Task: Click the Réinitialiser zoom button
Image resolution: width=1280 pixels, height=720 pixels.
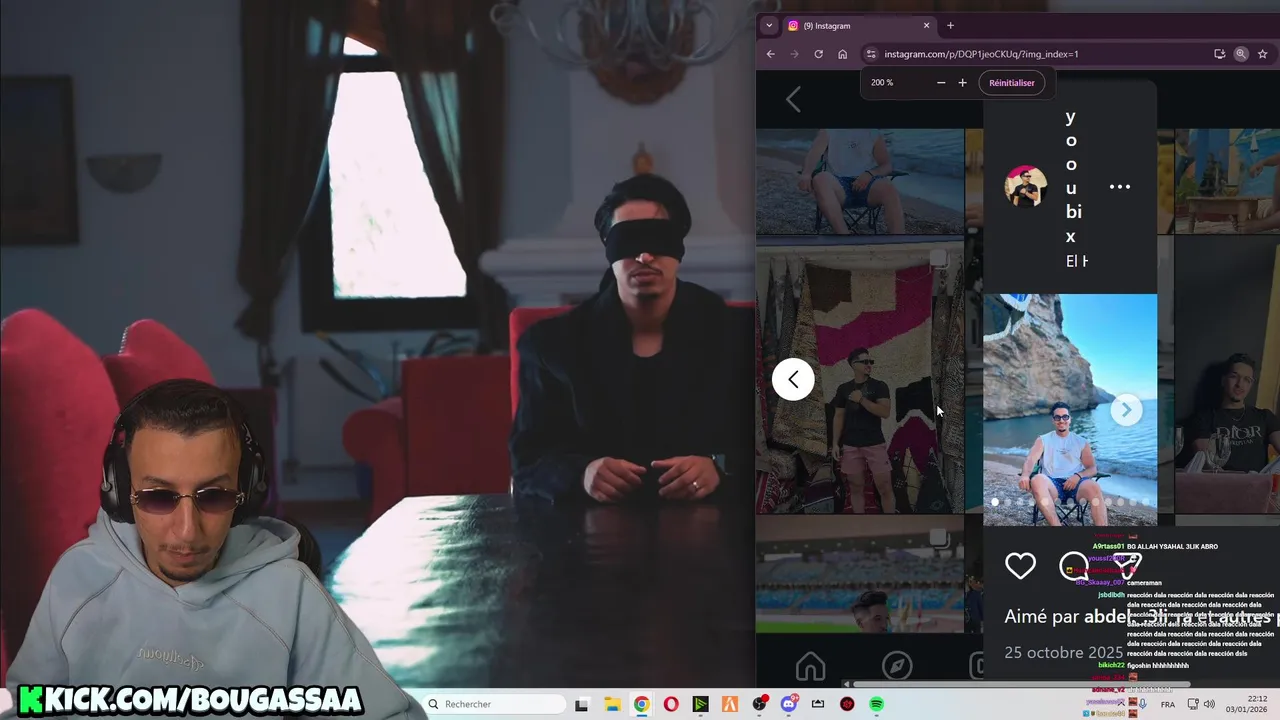Action: click(x=1012, y=83)
